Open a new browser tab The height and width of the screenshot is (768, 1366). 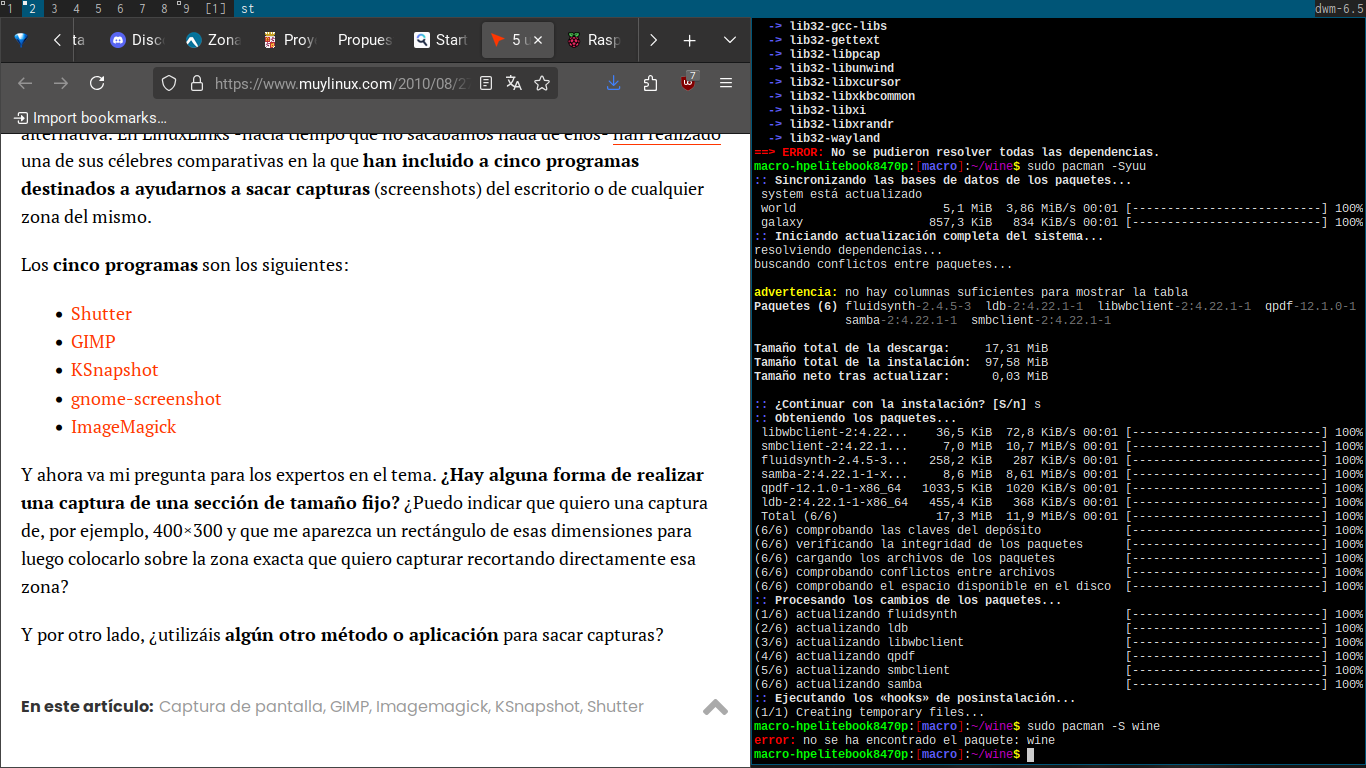pos(689,40)
